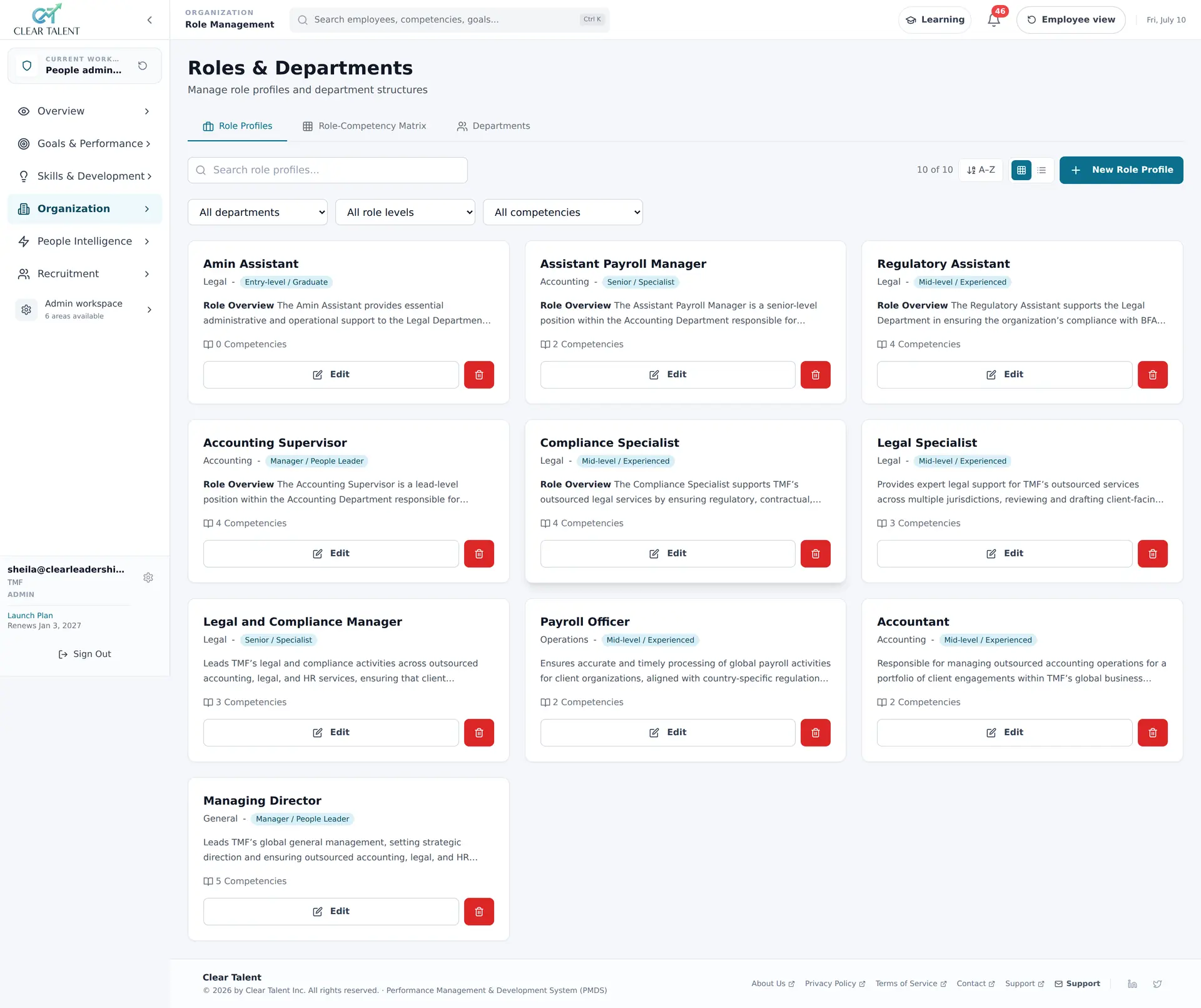Click the Senior / Specialist badge on Assistant Payroll Manager
1201x1008 pixels.
click(x=641, y=282)
